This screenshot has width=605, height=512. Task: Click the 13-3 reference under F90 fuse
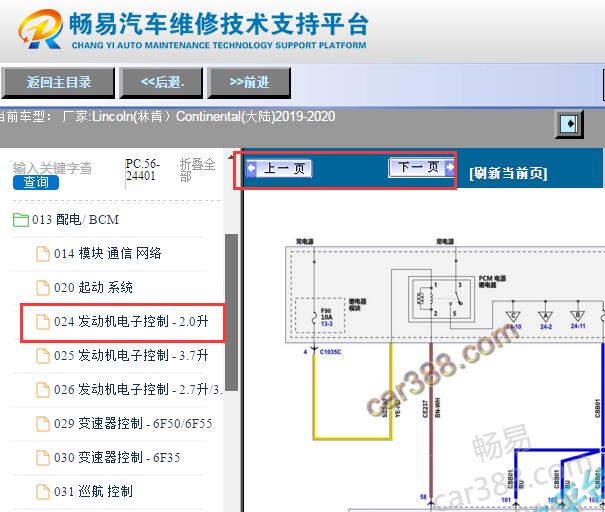(x=326, y=323)
